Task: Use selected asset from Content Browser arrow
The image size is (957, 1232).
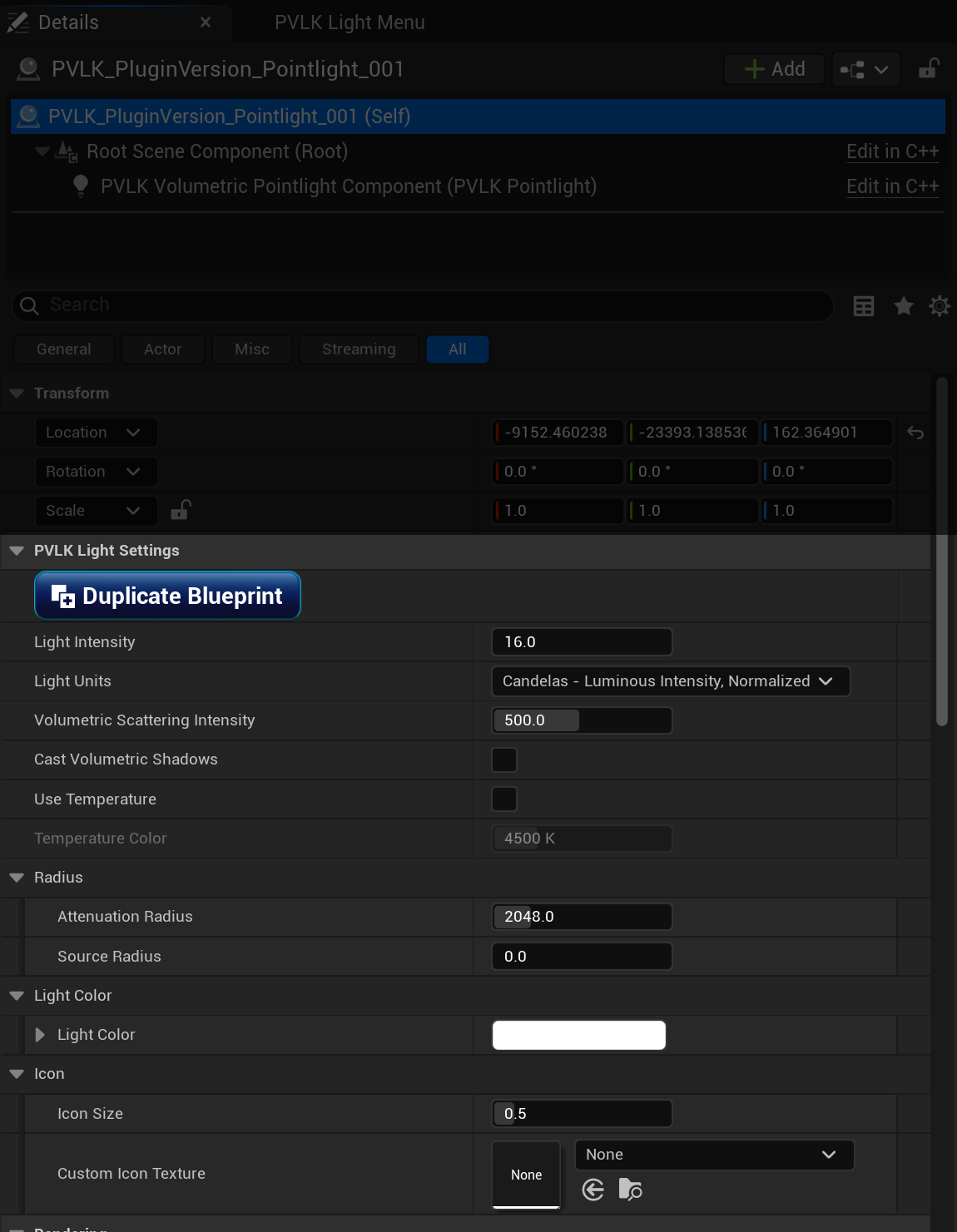Action: pyautogui.click(x=593, y=1190)
